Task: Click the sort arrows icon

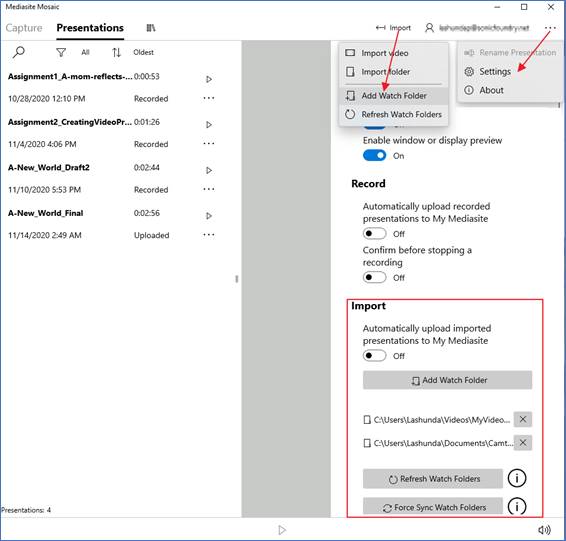Action: (116, 53)
